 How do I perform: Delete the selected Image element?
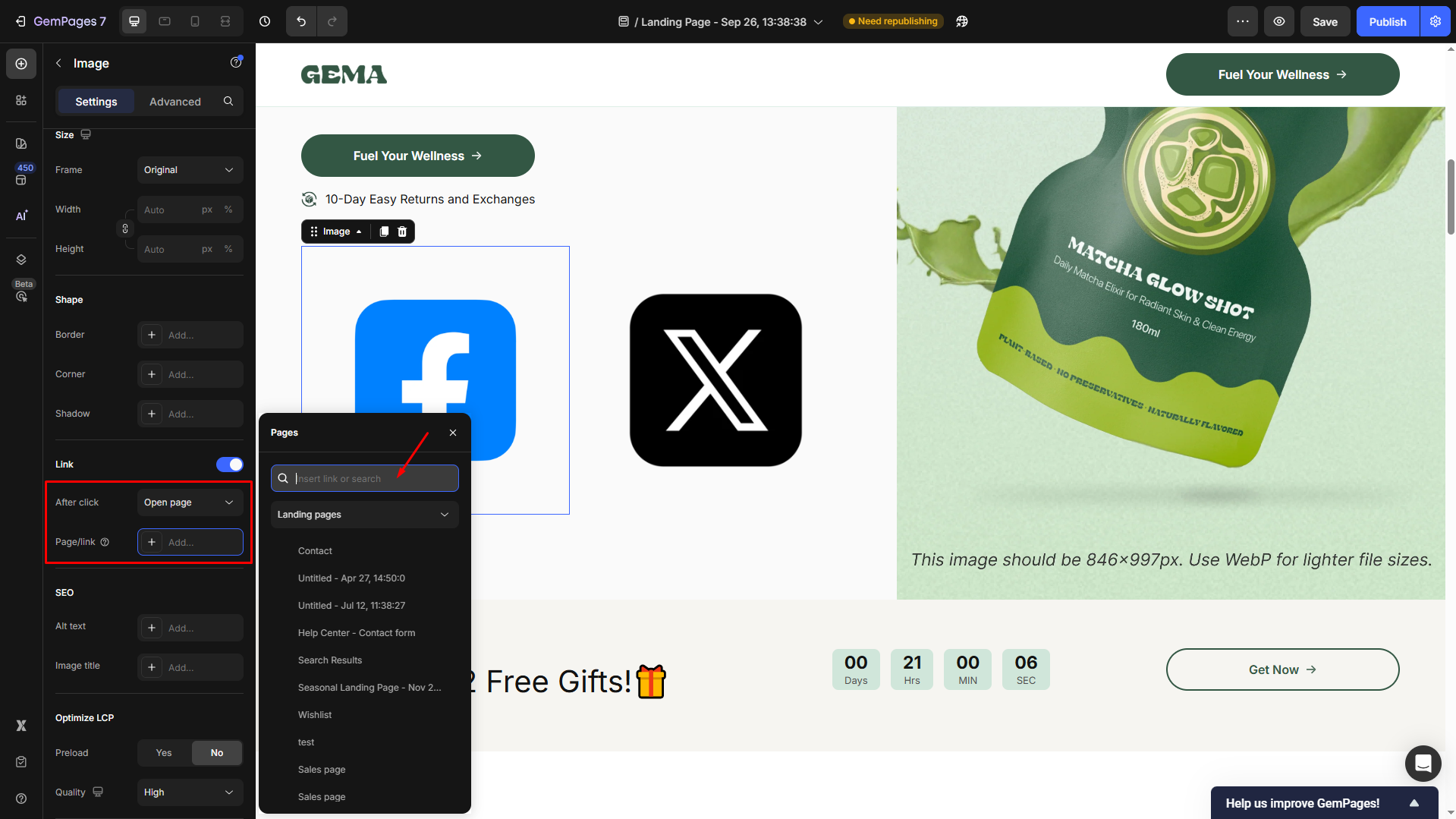pyautogui.click(x=402, y=232)
